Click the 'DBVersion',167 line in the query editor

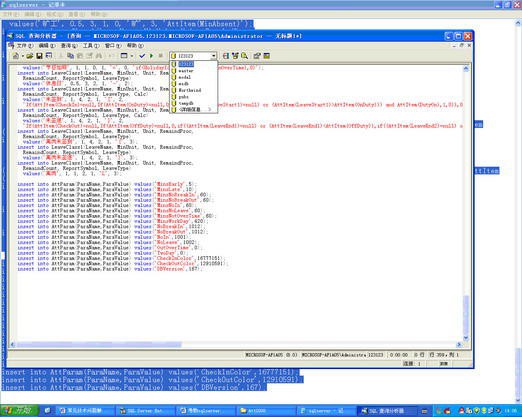[x=110, y=269]
